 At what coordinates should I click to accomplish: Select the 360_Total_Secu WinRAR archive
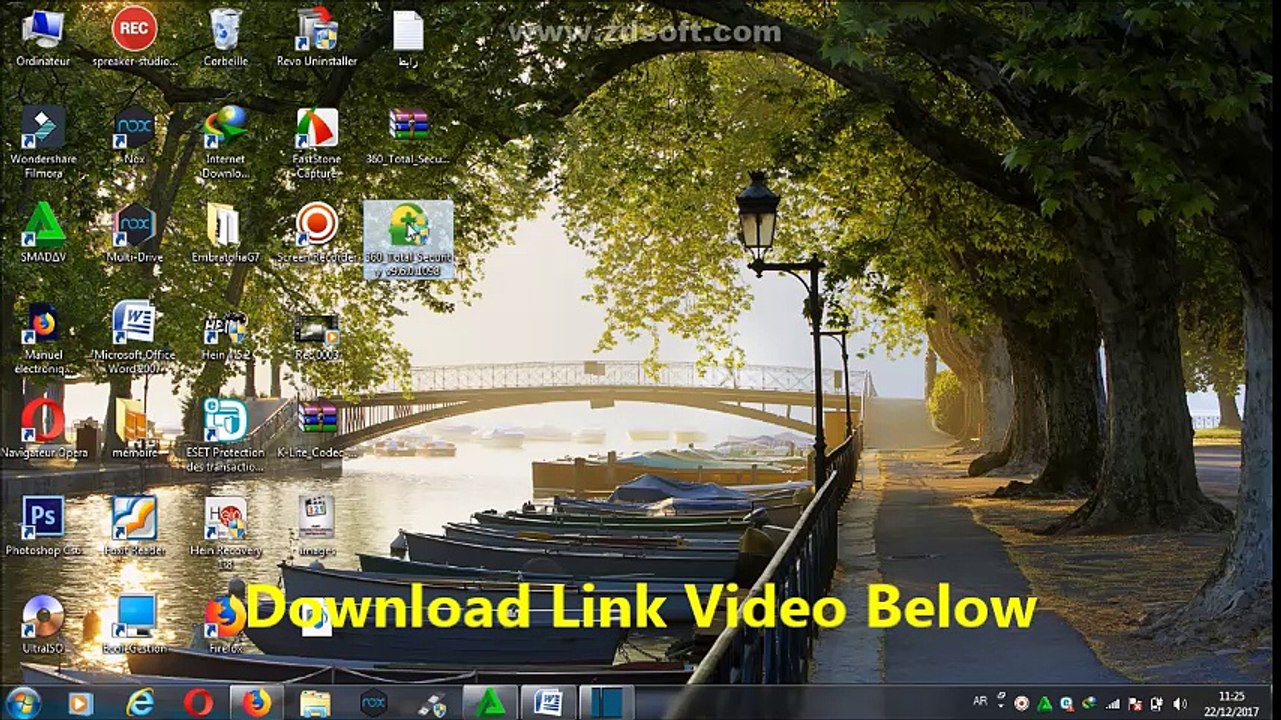click(x=408, y=135)
